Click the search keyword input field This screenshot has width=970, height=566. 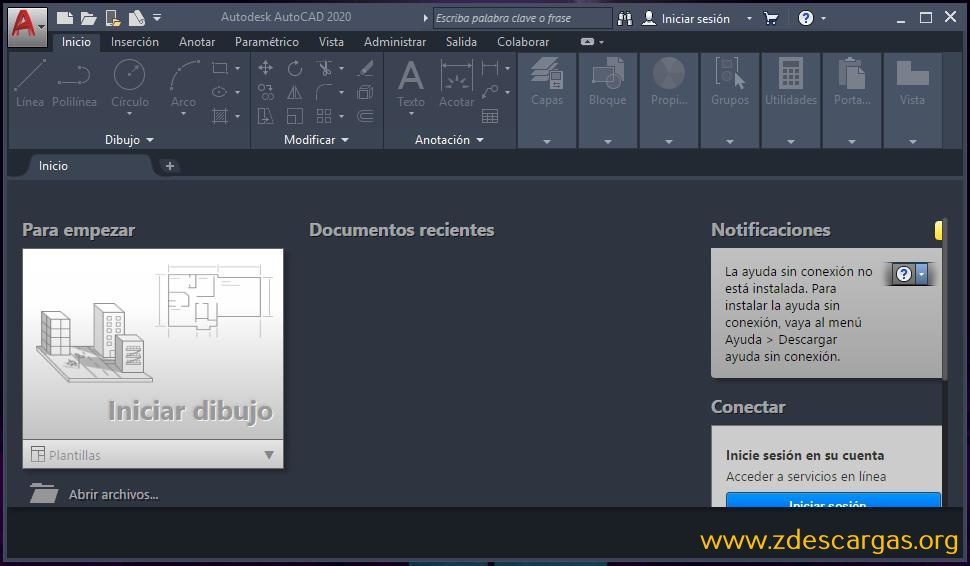pos(522,19)
